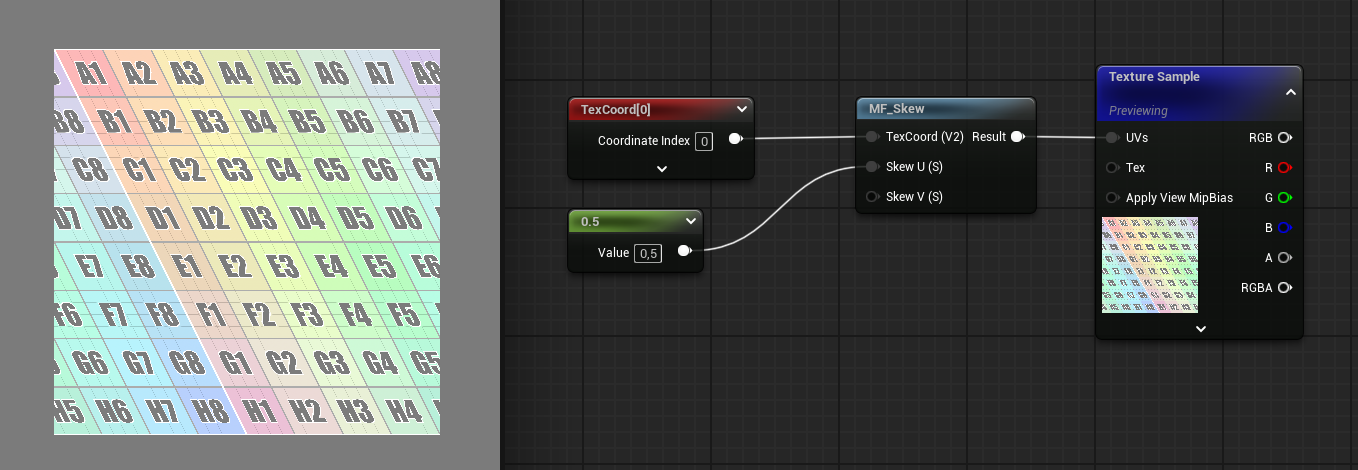
Task: Click the red R channel output pin
Action: (x=1284, y=168)
